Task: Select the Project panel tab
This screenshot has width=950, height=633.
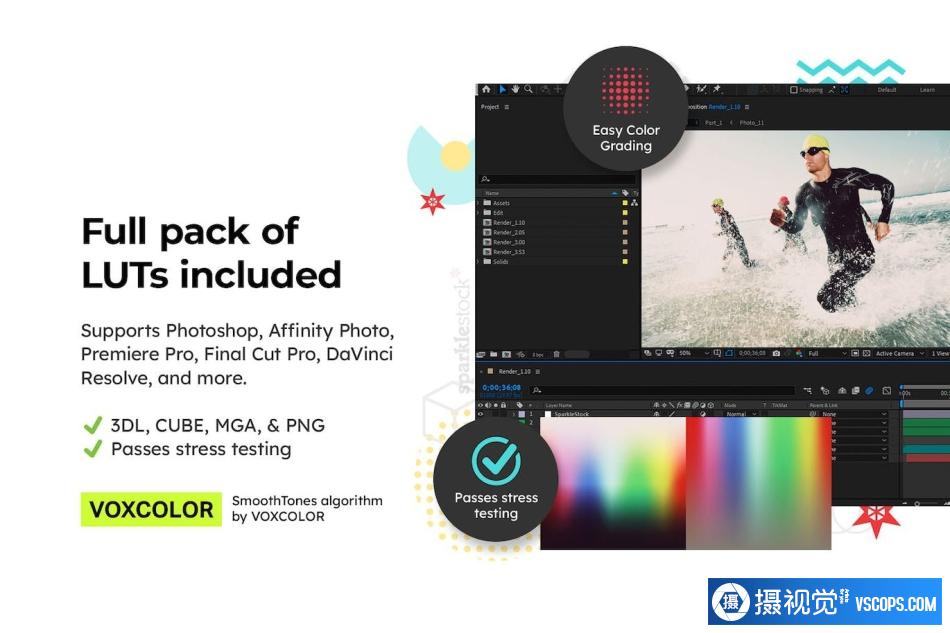Action: tap(490, 107)
